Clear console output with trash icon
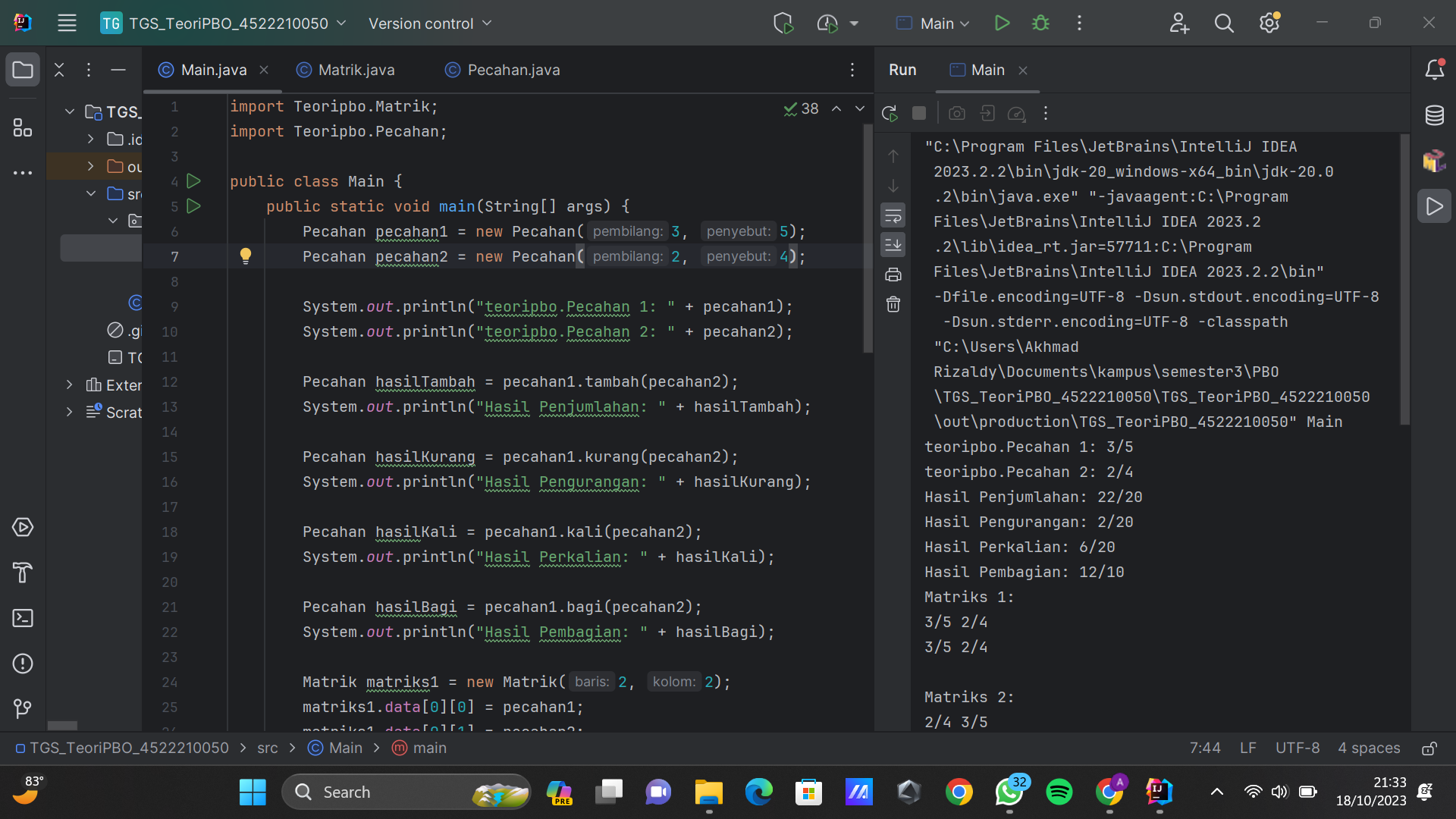 coord(893,305)
